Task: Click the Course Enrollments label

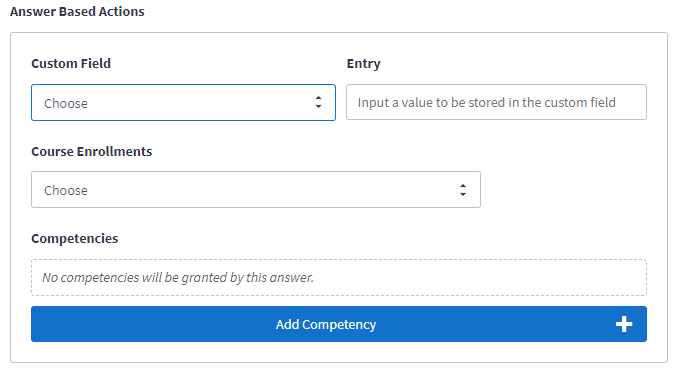Action: coord(91,151)
